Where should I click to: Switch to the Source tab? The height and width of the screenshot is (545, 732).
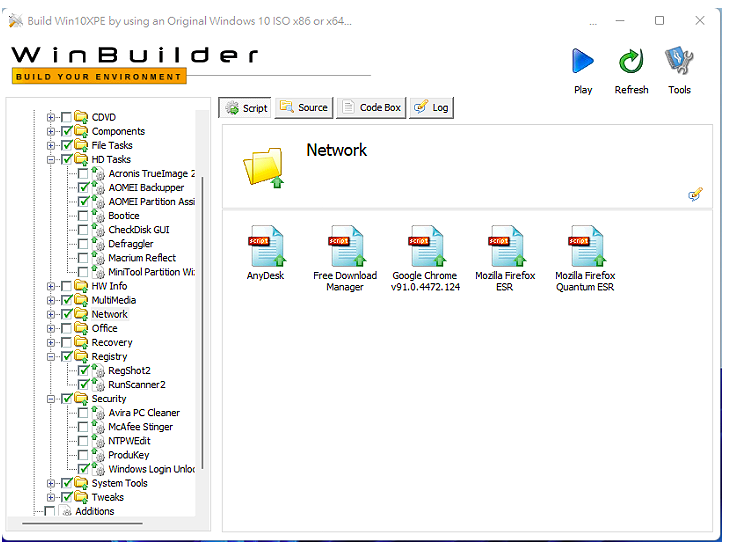tap(304, 108)
